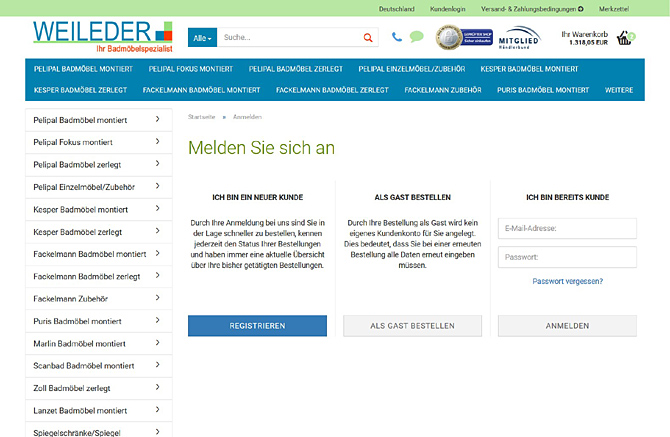Focus the E-Mail-Adresse field
The image size is (670, 437).
coord(567,229)
